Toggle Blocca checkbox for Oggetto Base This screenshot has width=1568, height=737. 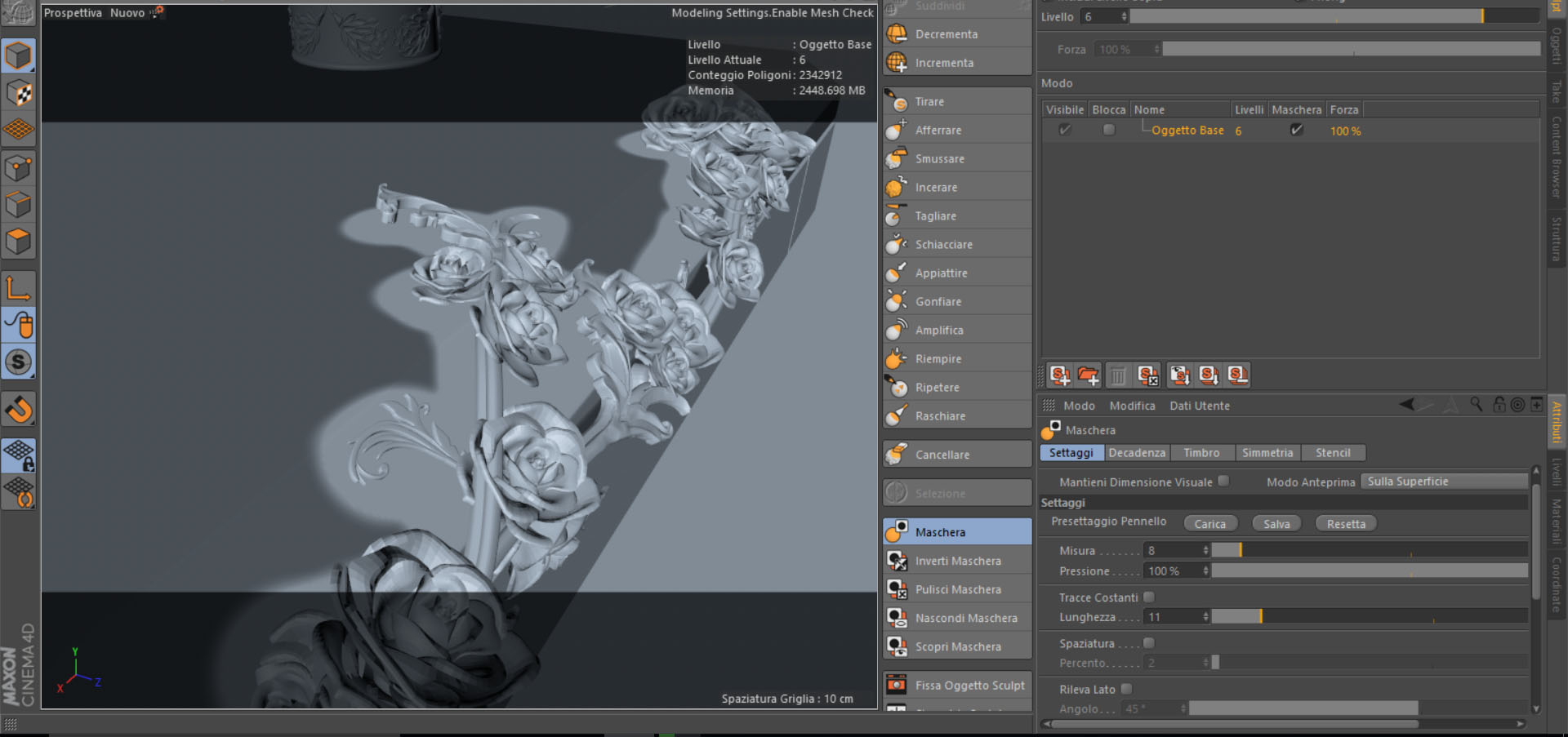coord(1109,130)
